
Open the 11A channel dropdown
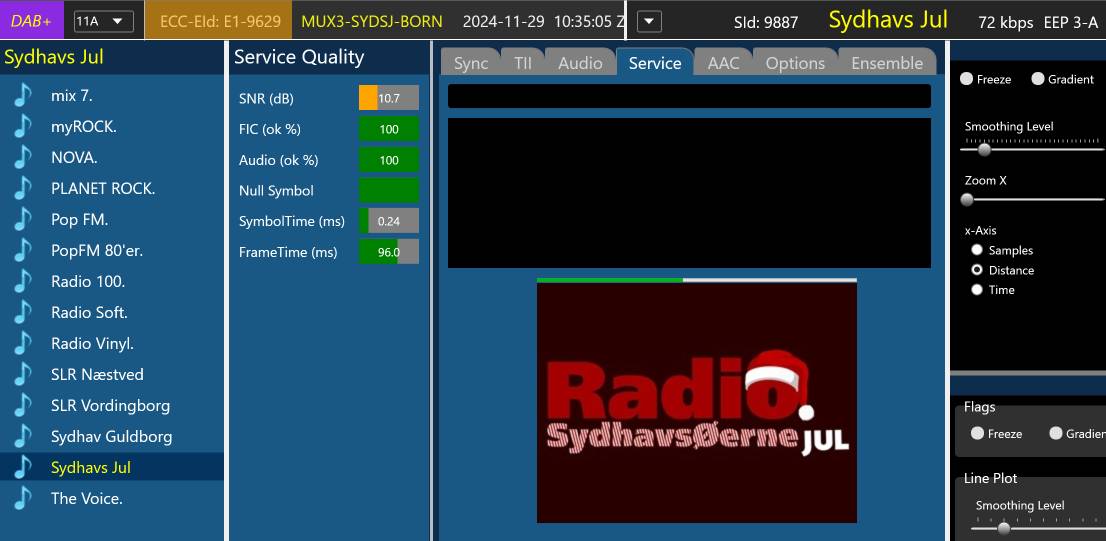tap(103, 21)
